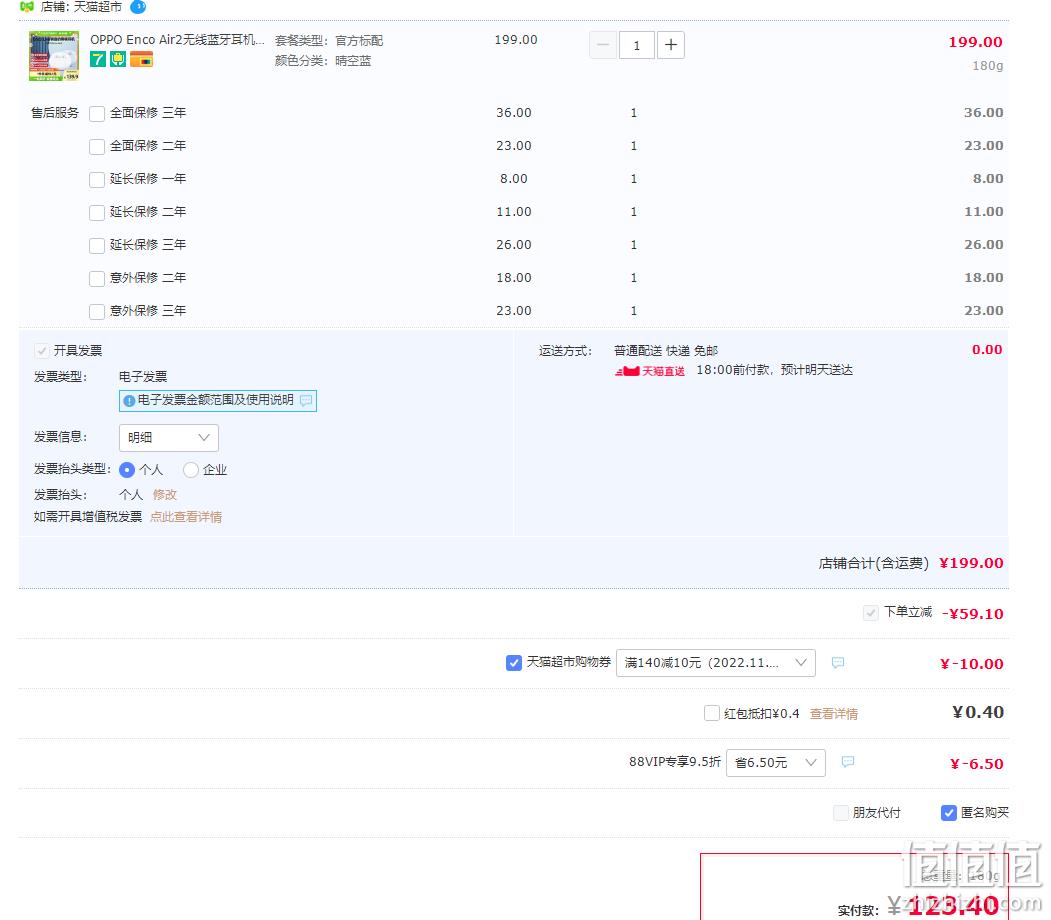
Task: Click 颜色分类: 晴空蓝 text
Action: pyautogui.click(x=323, y=61)
